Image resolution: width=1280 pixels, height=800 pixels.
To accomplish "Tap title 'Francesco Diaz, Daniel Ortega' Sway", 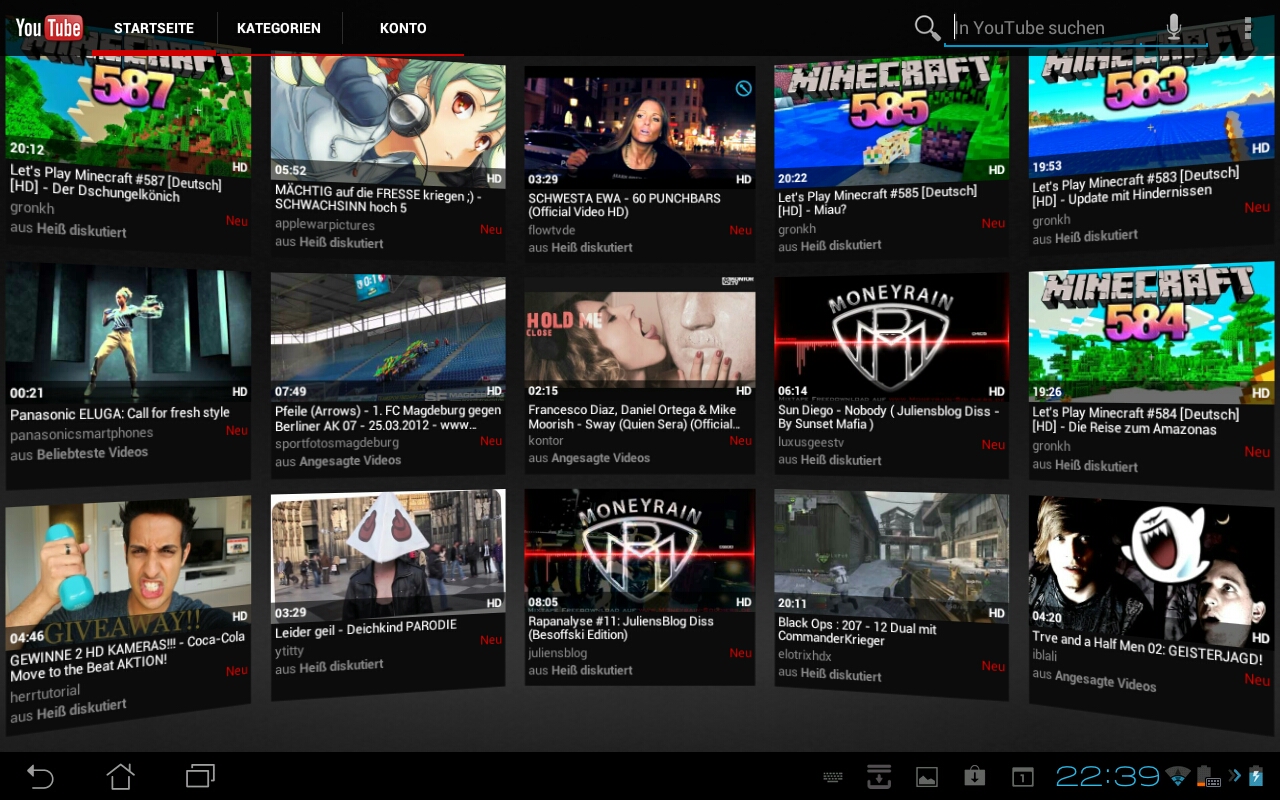I will click(634, 417).
